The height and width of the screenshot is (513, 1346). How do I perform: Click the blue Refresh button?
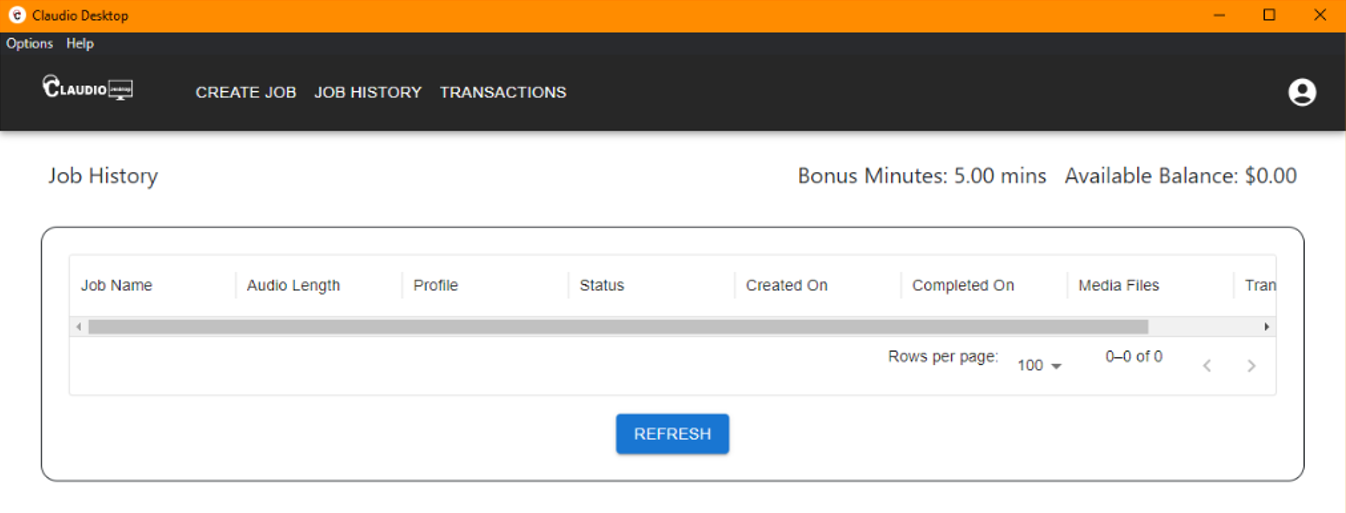click(672, 434)
